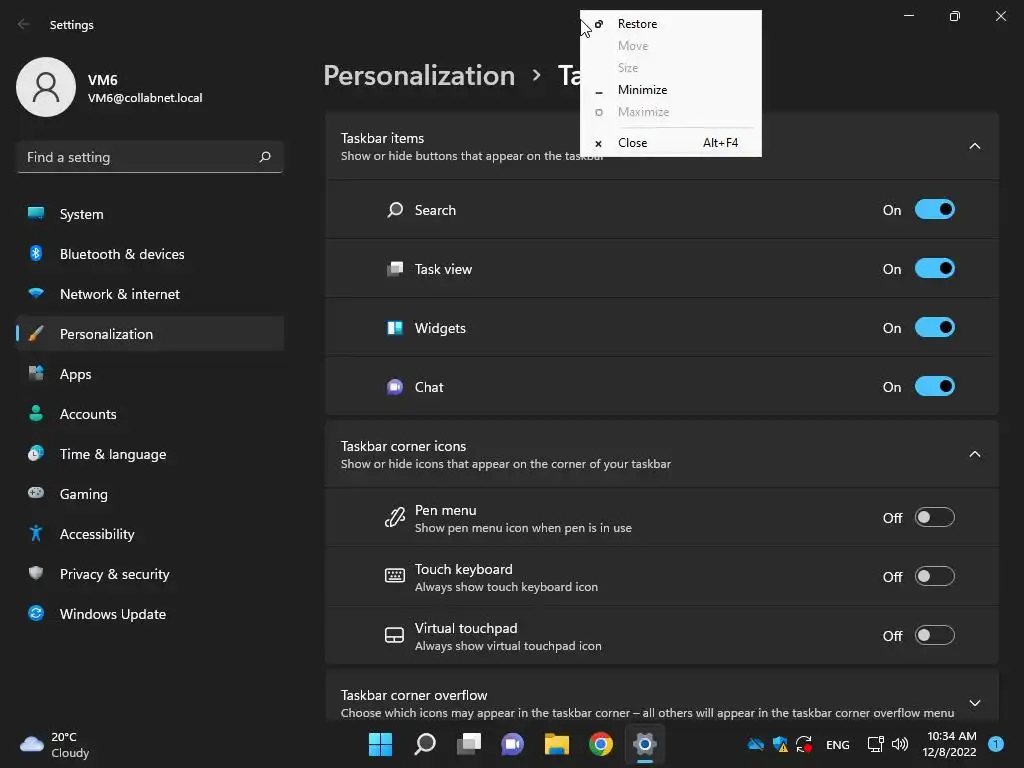Click the volume speaker tray icon

(x=900, y=744)
